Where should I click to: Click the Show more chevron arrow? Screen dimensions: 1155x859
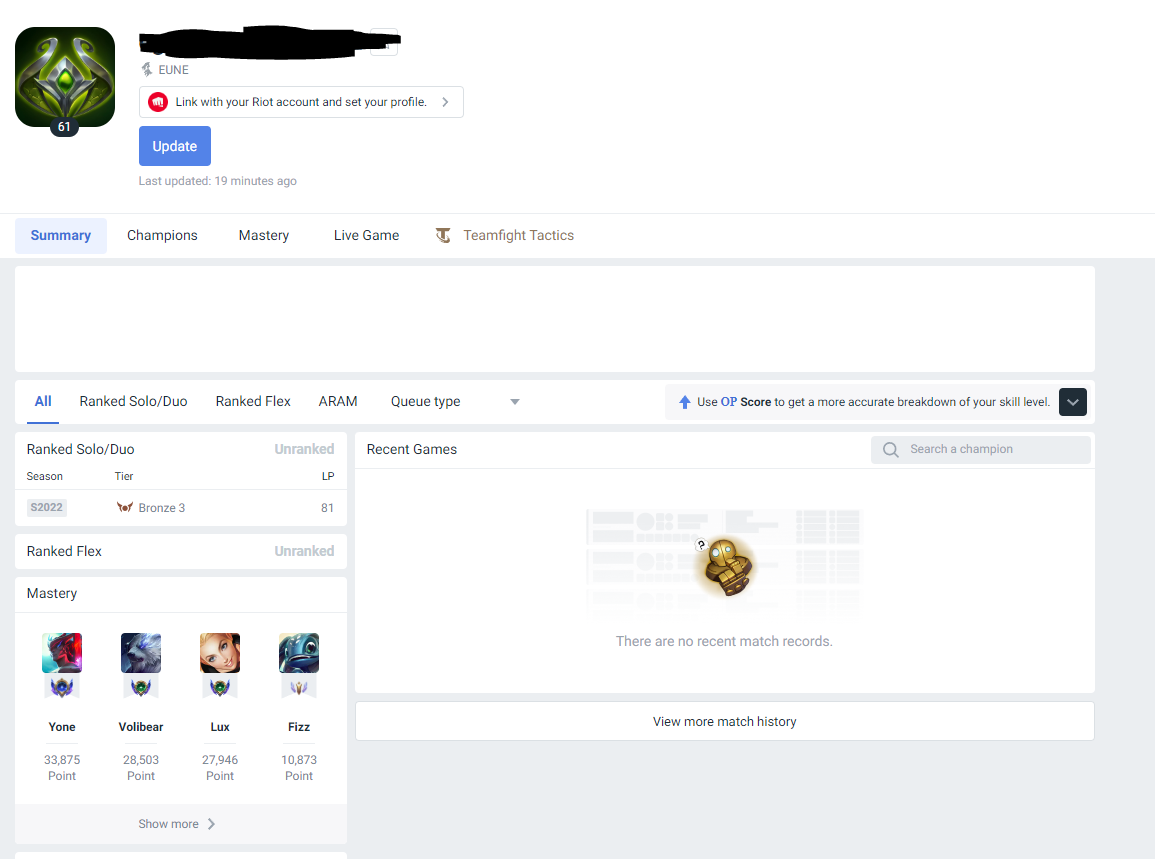[211, 824]
